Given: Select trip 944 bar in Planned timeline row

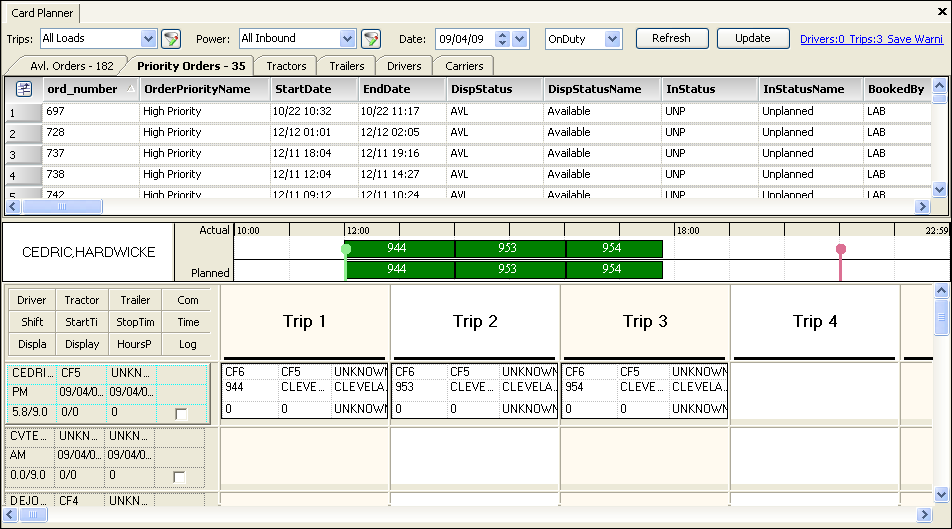Looking at the screenshot, I should 399,270.
